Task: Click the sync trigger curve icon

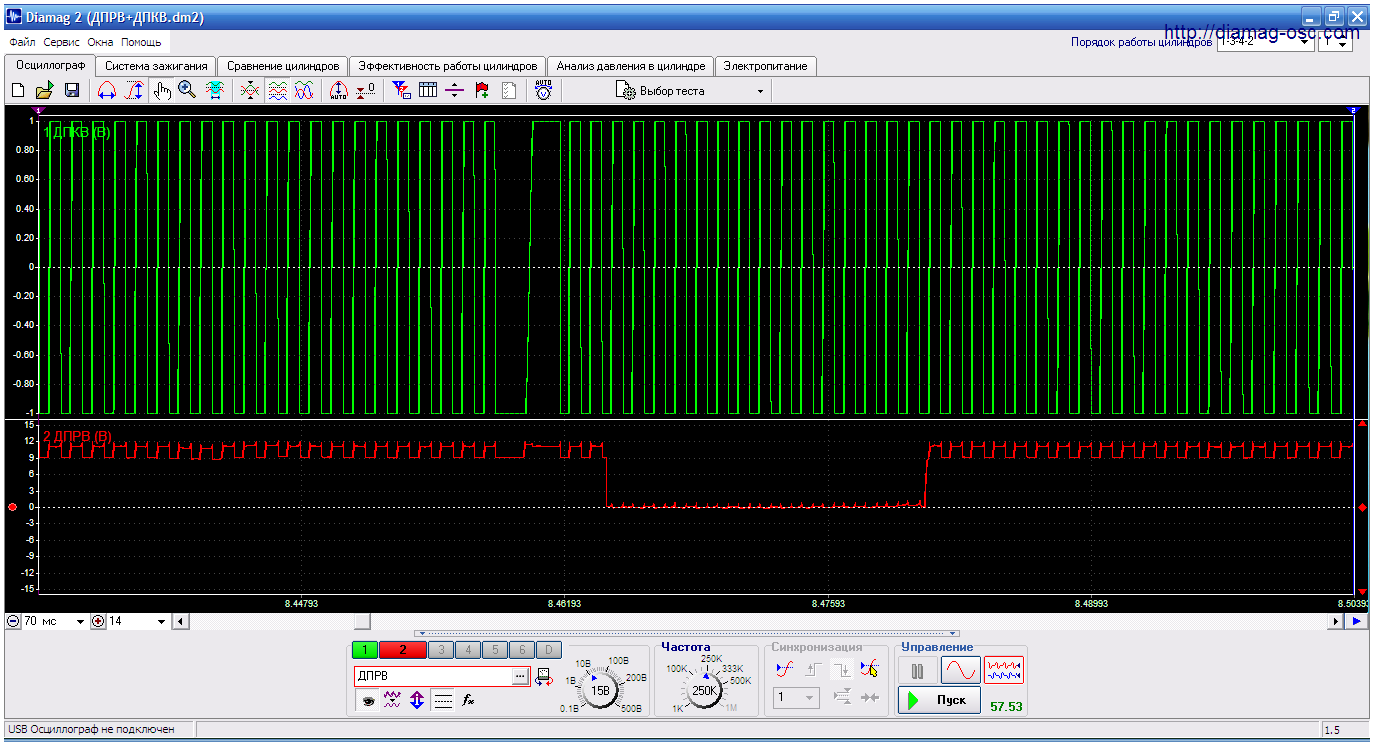Action: click(785, 669)
